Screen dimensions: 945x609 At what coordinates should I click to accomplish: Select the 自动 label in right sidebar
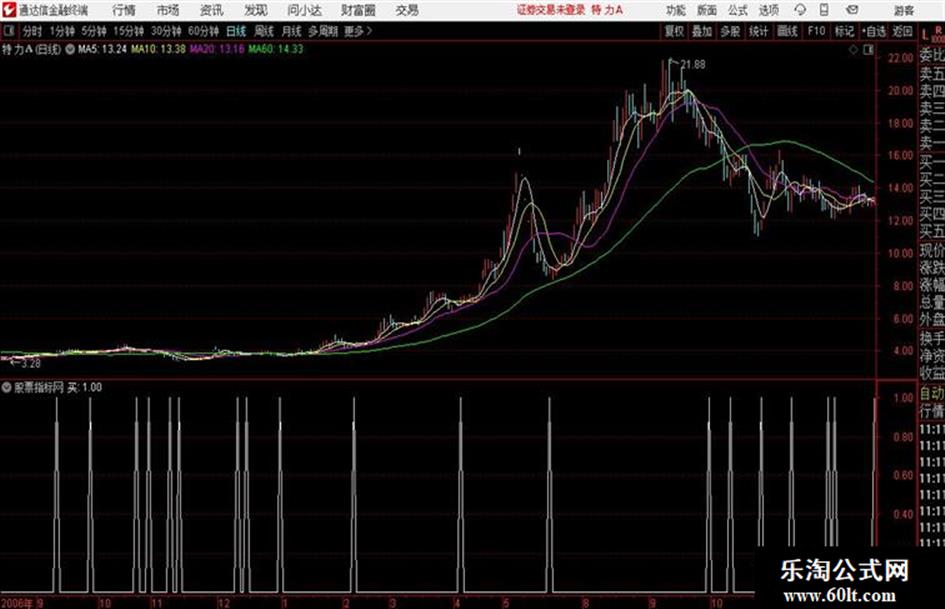pyautogui.click(x=932, y=394)
